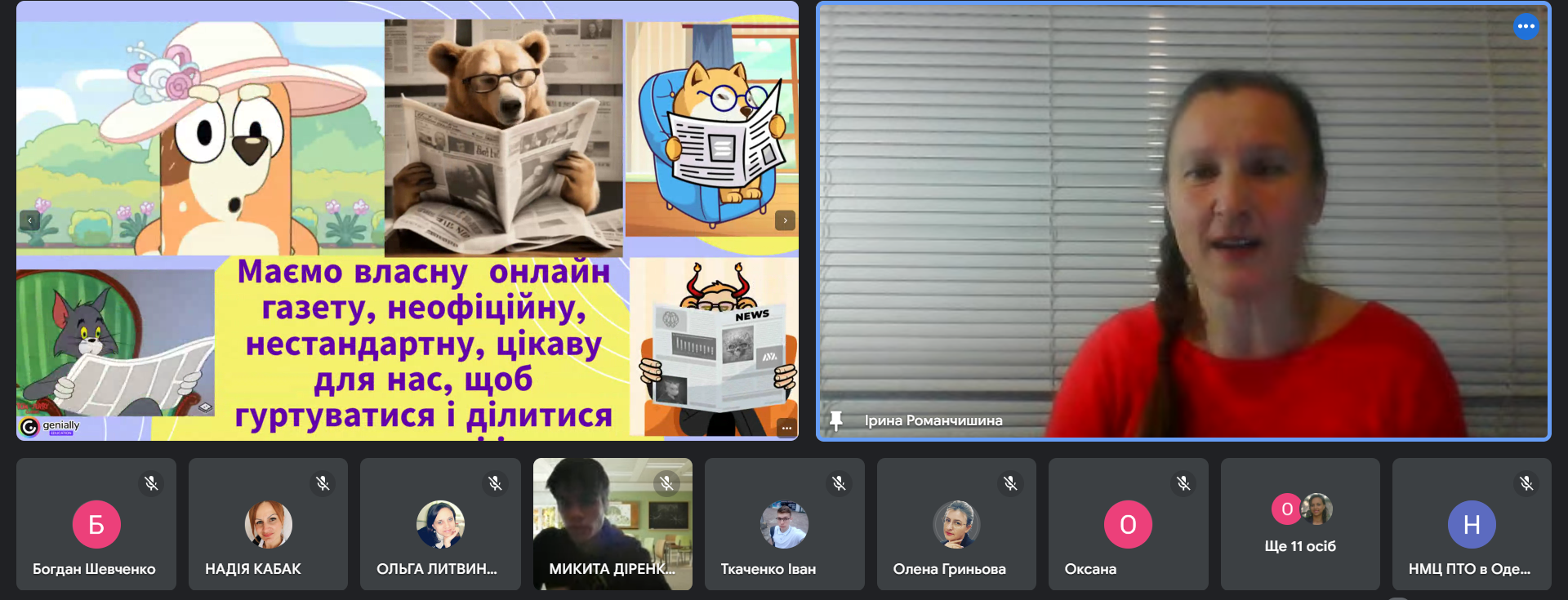Unpin Ірина Романчишина using the pin icon
Image resolution: width=1568 pixels, height=600 pixels.
point(835,420)
